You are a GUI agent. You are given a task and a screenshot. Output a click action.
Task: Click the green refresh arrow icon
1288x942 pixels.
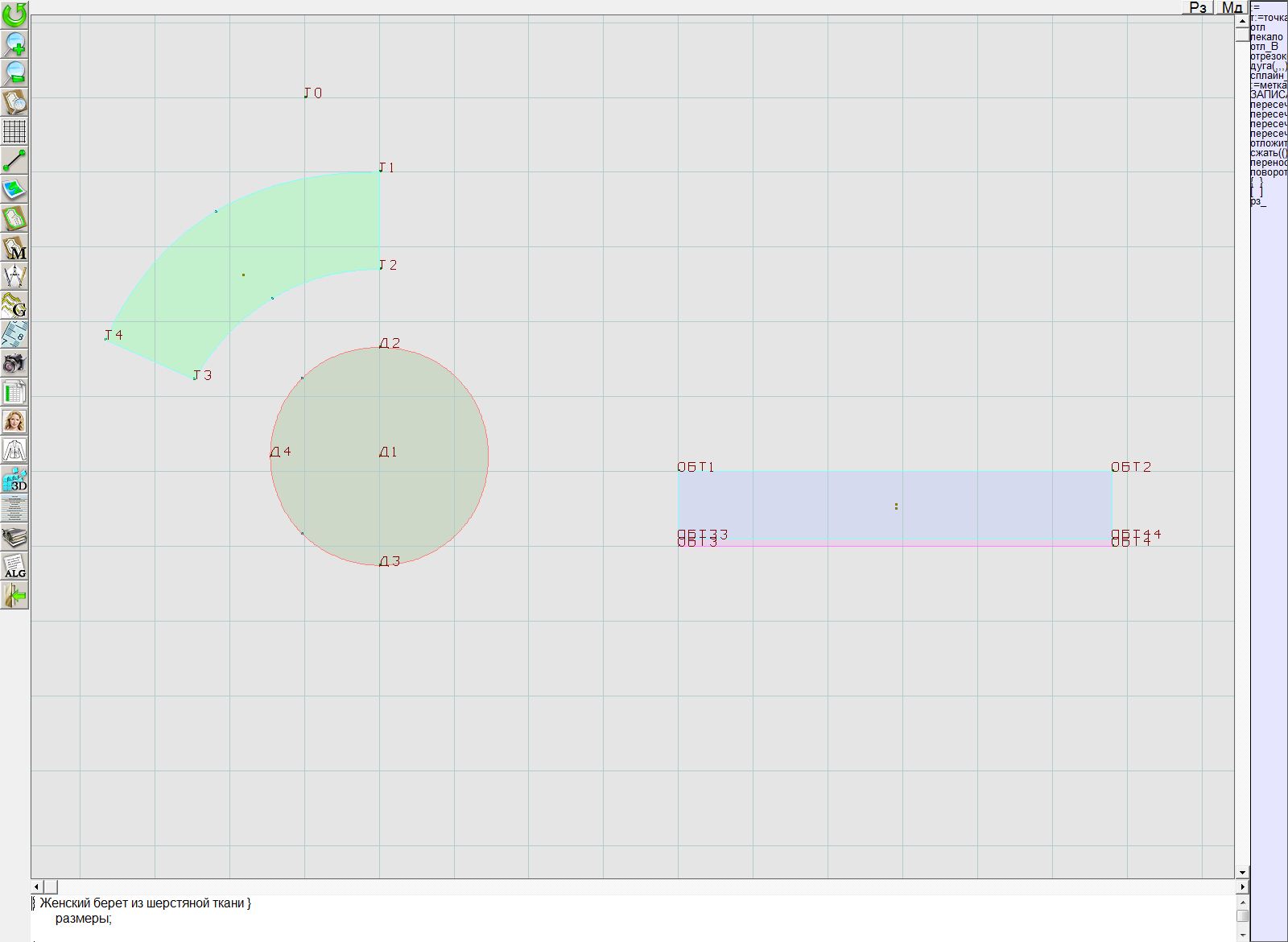(14, 14)
